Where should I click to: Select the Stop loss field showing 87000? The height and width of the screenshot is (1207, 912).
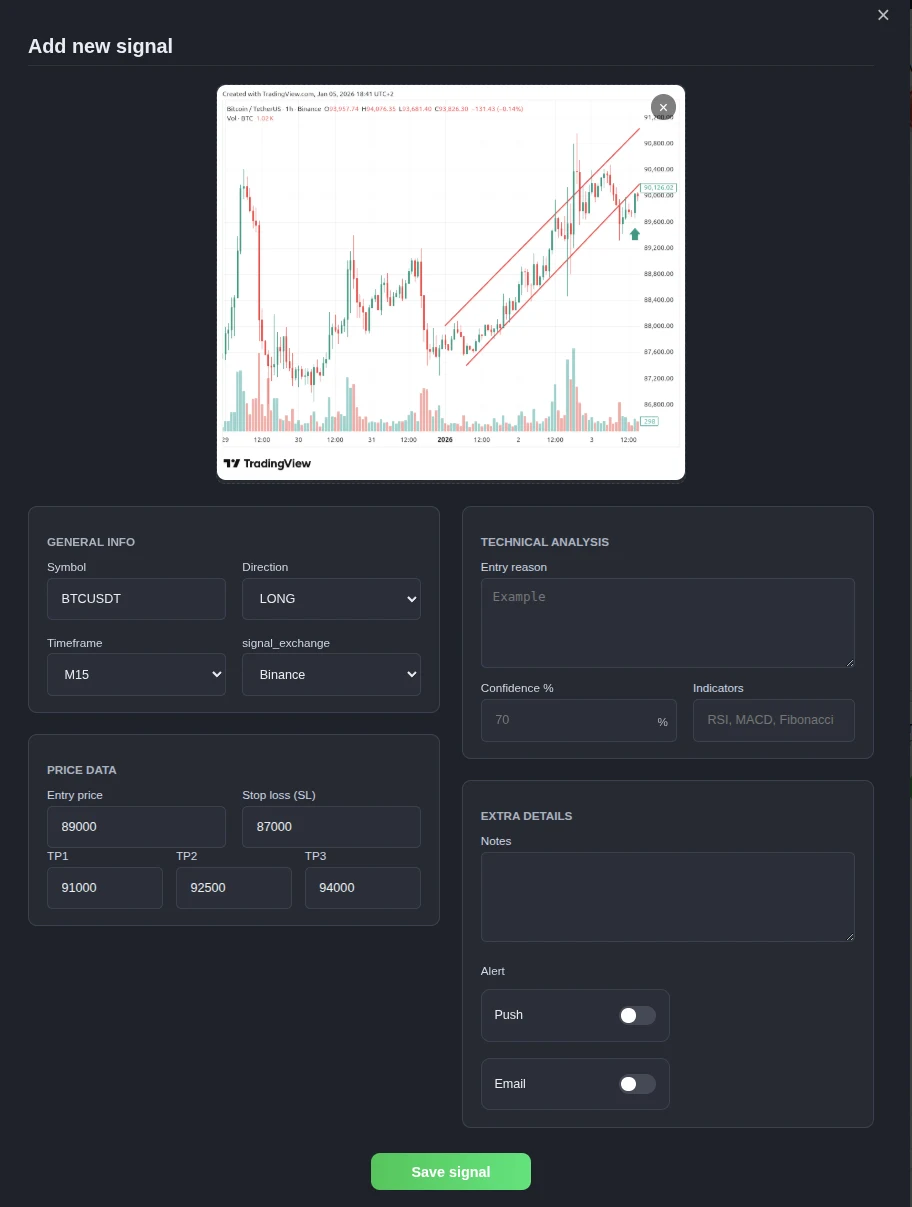click(331, 827)
